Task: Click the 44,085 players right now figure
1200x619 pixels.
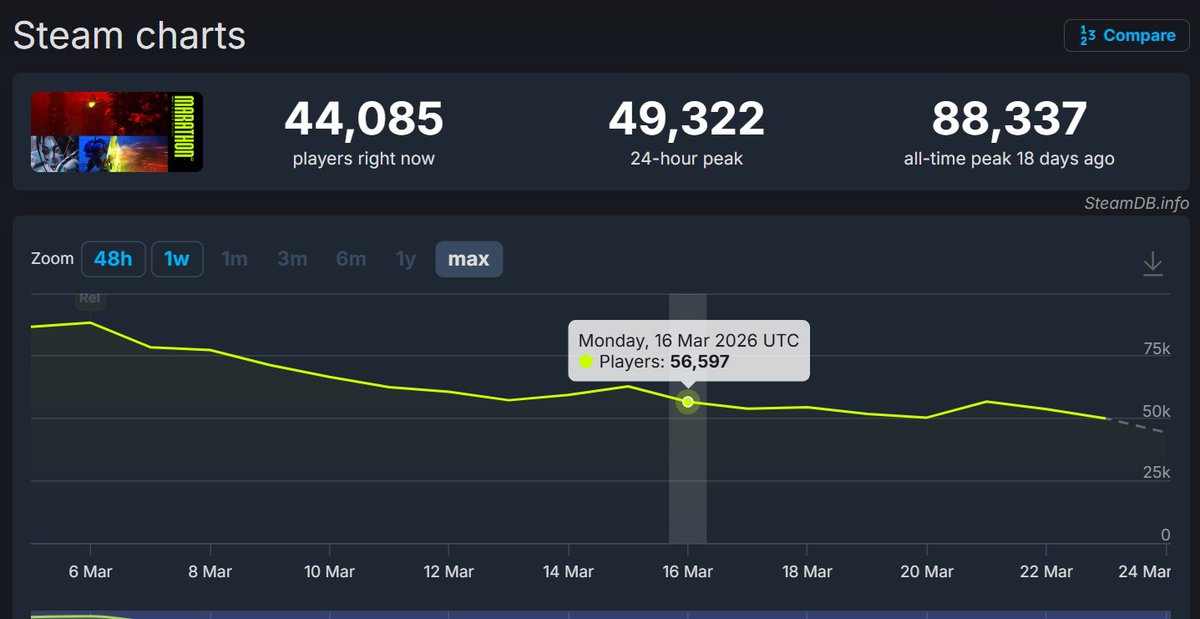Action: point(363,119)
